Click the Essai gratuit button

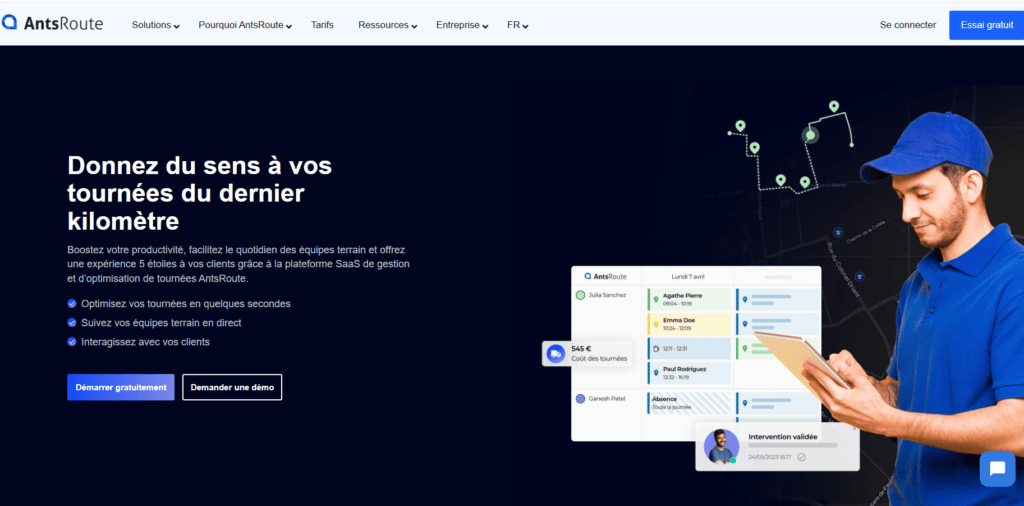point(986,25)
